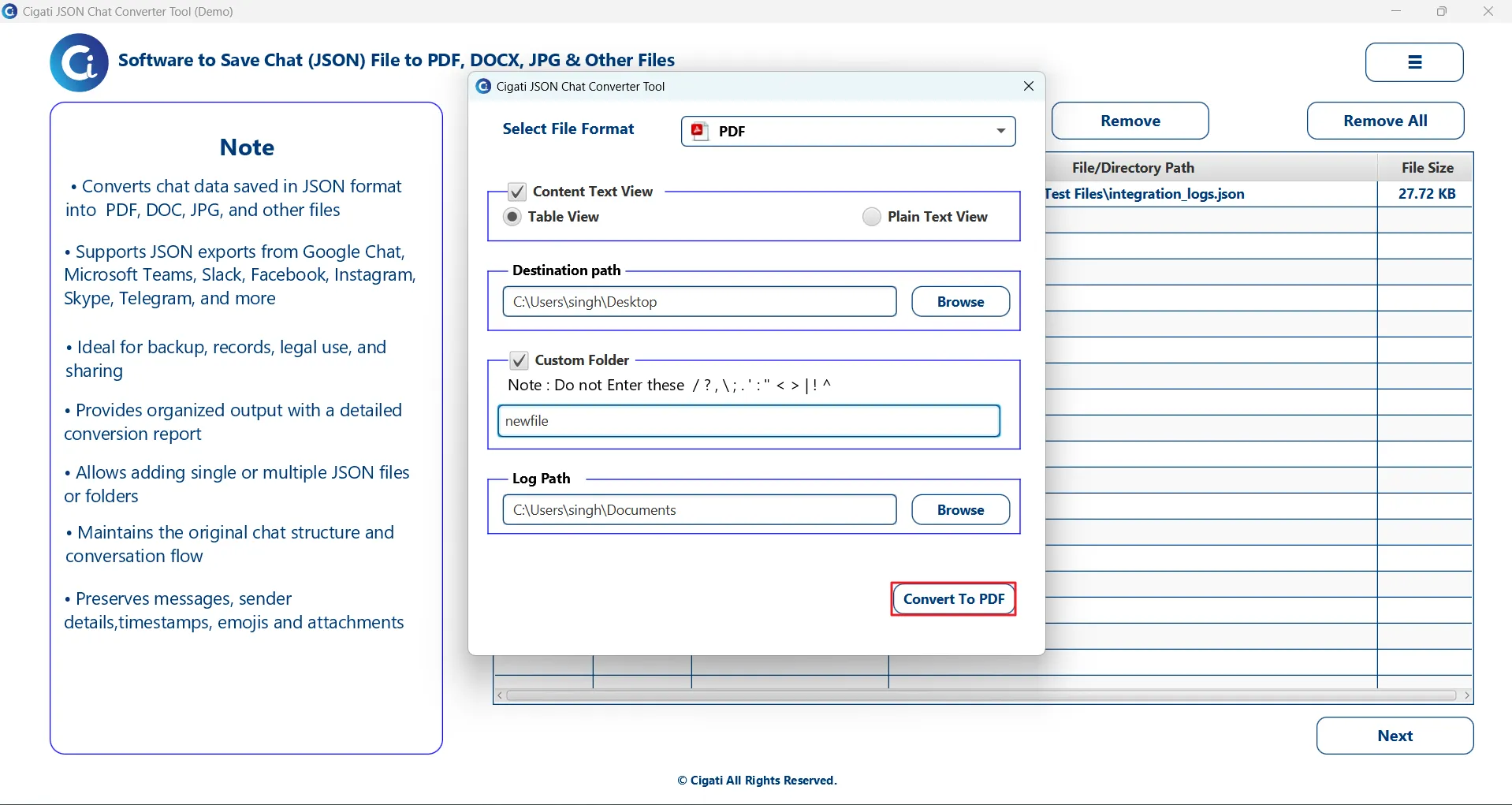Image resolution: width=1512 pixels, height=805 pixels.
Task: Click the PDF icon in the format box
Action: [699, 131]
